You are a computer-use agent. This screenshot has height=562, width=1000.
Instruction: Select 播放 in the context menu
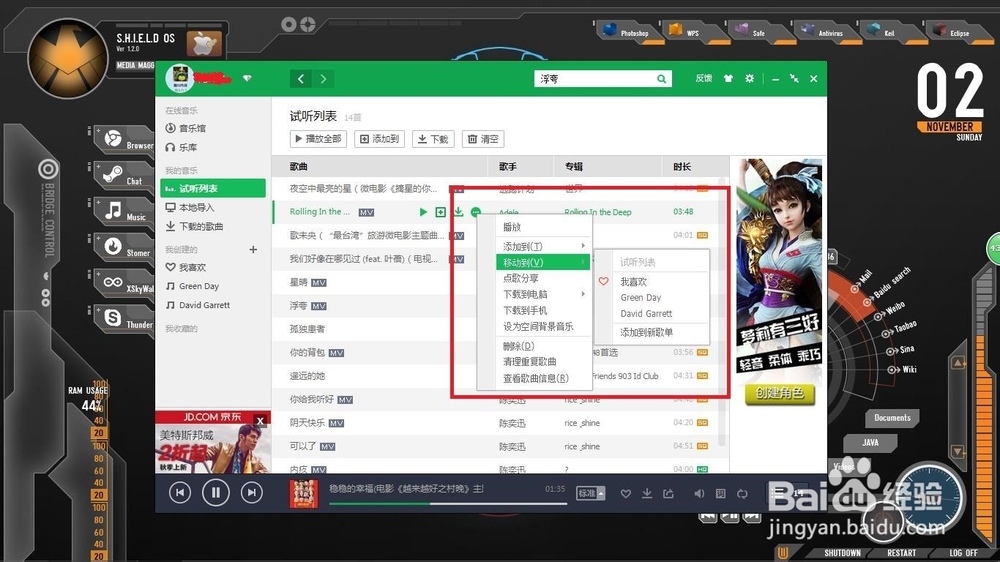543,226
